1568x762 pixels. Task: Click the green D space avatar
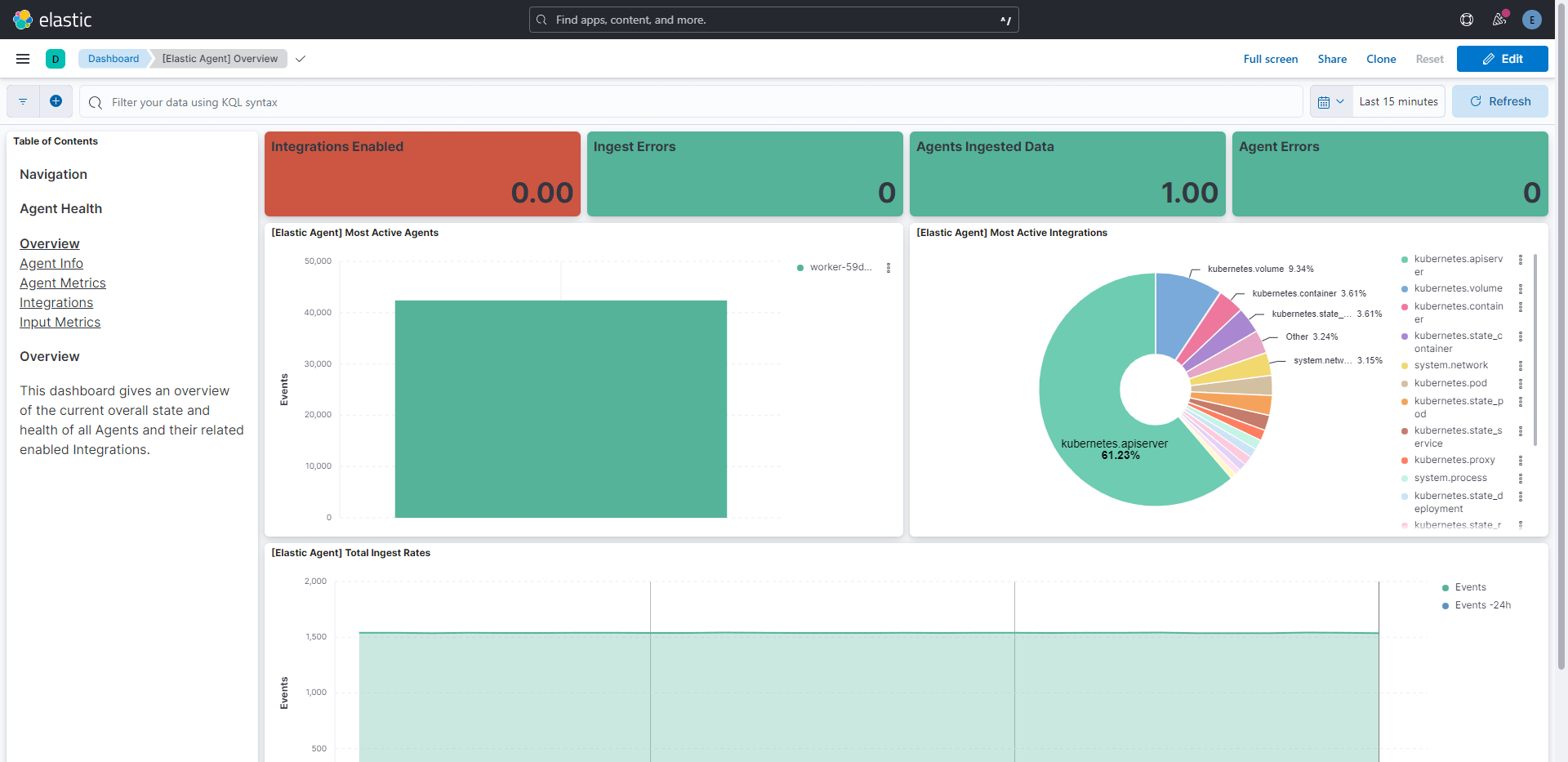(56, 59)
